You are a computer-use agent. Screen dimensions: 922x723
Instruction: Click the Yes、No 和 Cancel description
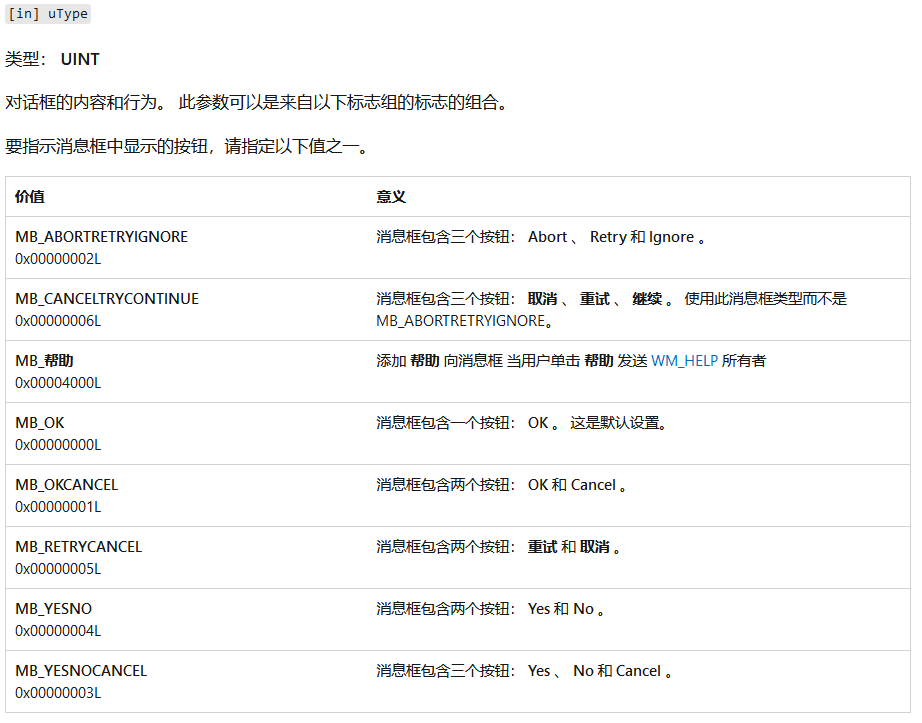click(x=524, y=671)
